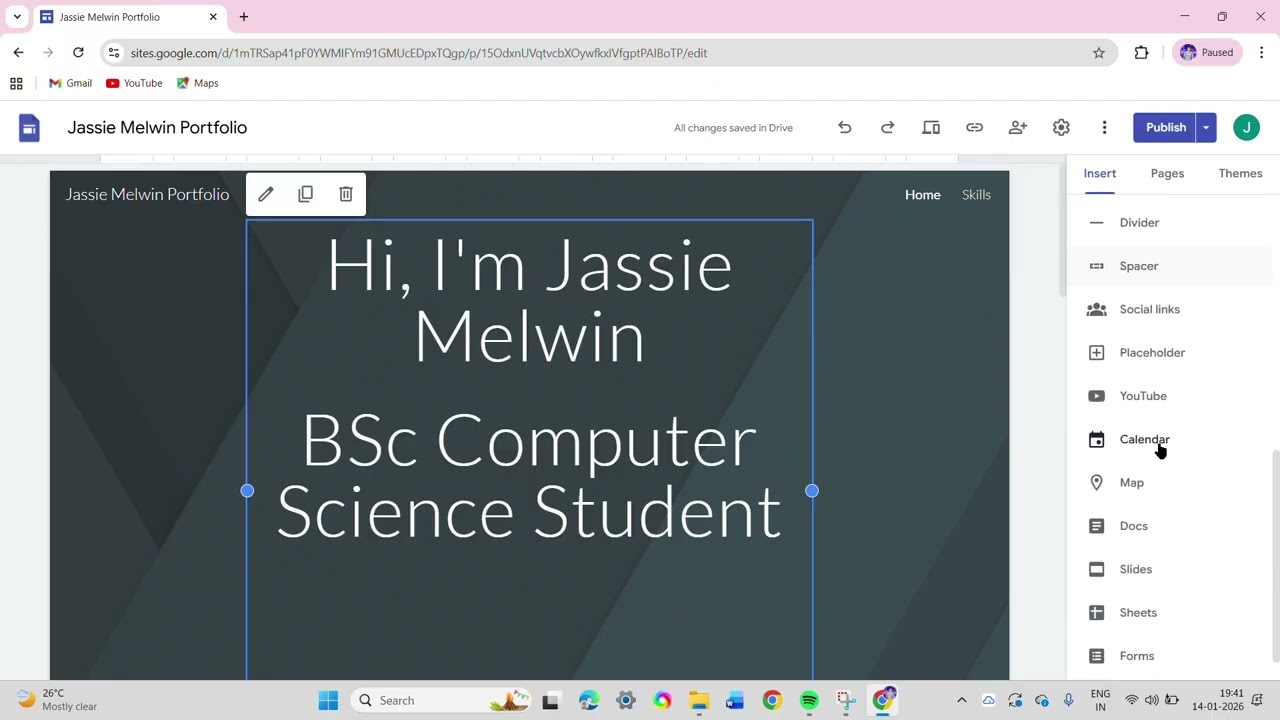This screenshot has height=720, width=1280.
Task: Insert a Divider element
Action: pyautogui.click(x=1170, y=223)
